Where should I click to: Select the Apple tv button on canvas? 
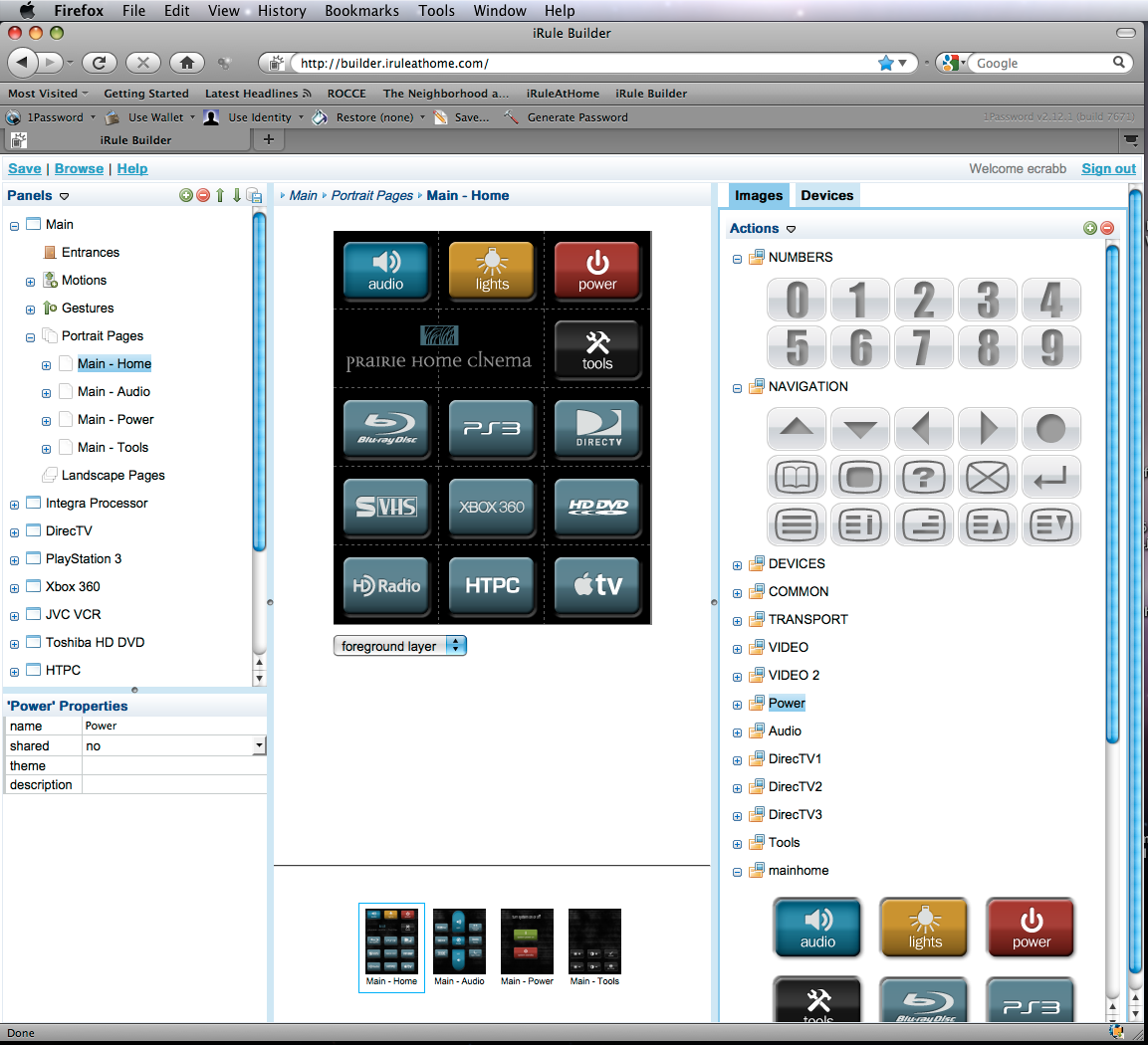[x=597, y=585]
